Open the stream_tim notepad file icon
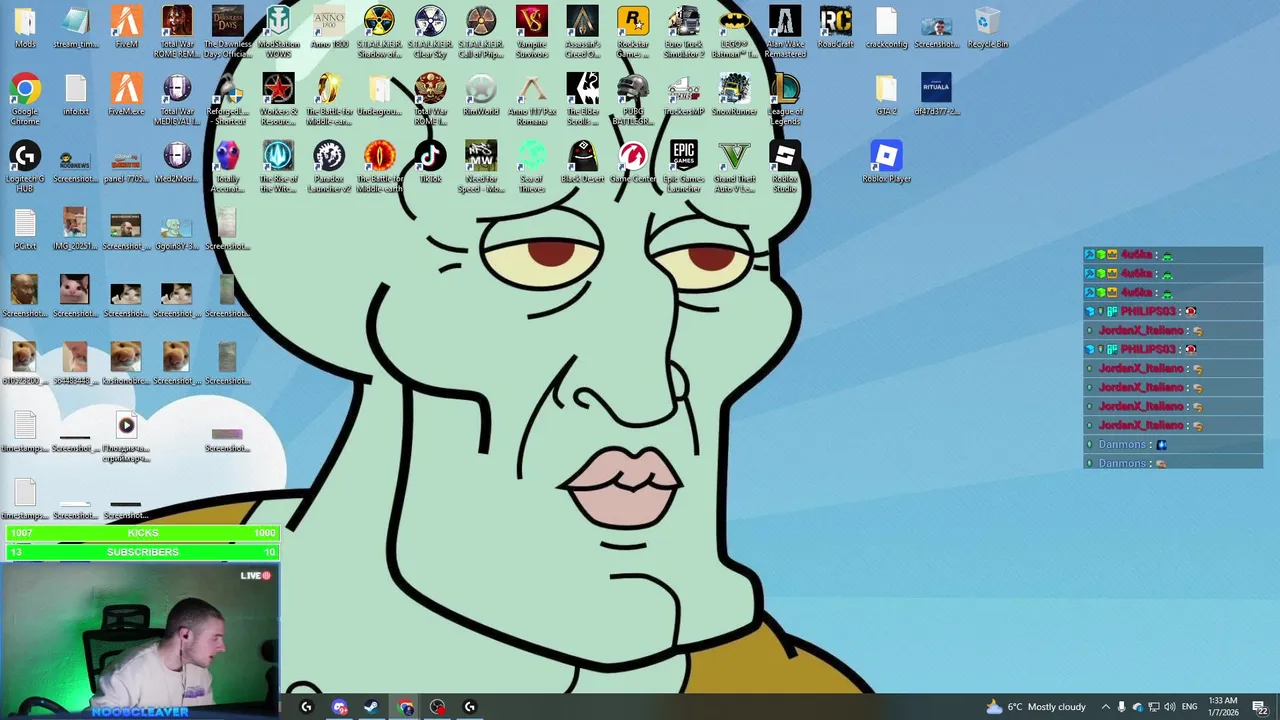Viewport: 1280px width, 720px height. click(x=75, y=28)
